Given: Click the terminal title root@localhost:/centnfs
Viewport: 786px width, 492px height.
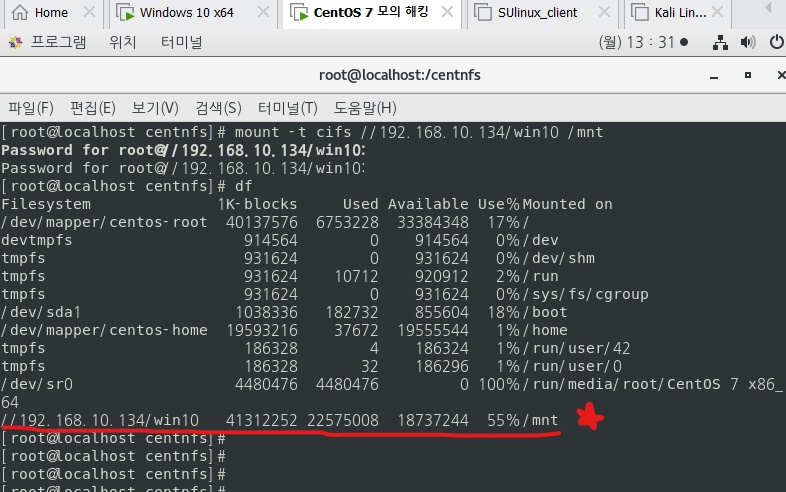Looking at the screenshot, I should click(x=400, y=75).
